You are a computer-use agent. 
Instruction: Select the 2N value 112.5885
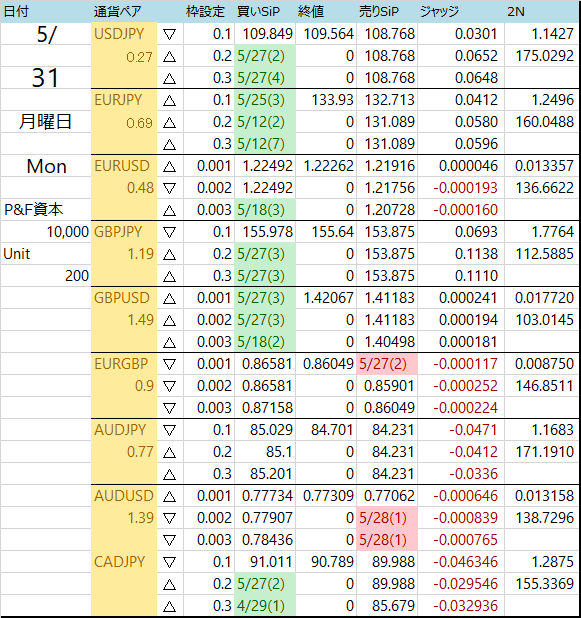542,254
